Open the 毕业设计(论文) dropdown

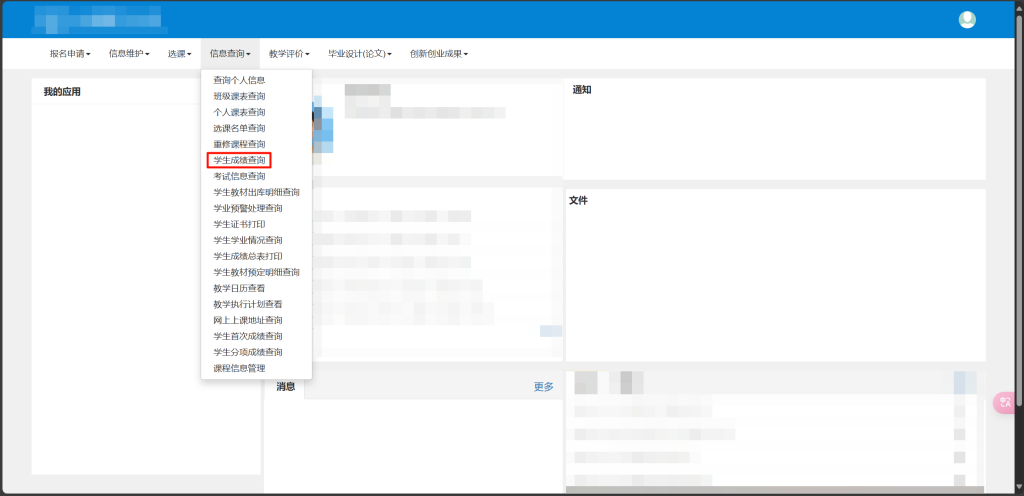point(359,54)
